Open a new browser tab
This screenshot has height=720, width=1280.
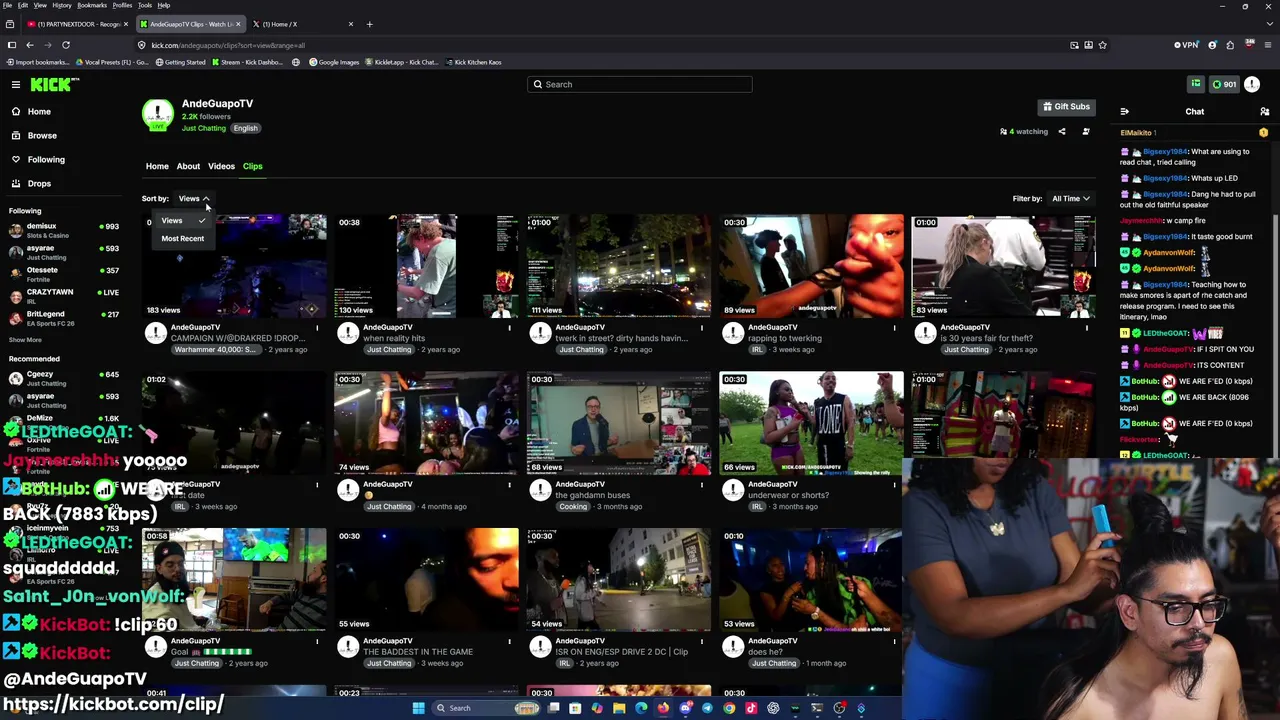click(369, 24)
